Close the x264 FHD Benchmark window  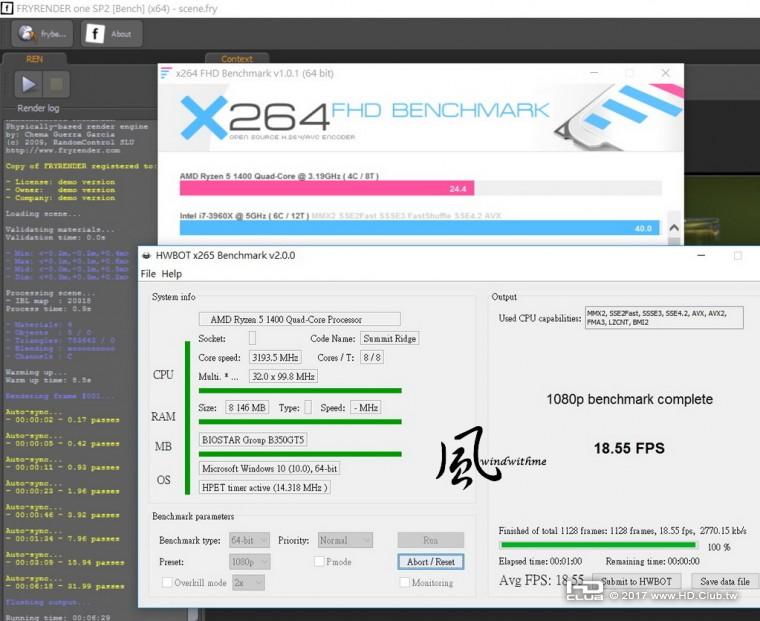coord(666,73)
